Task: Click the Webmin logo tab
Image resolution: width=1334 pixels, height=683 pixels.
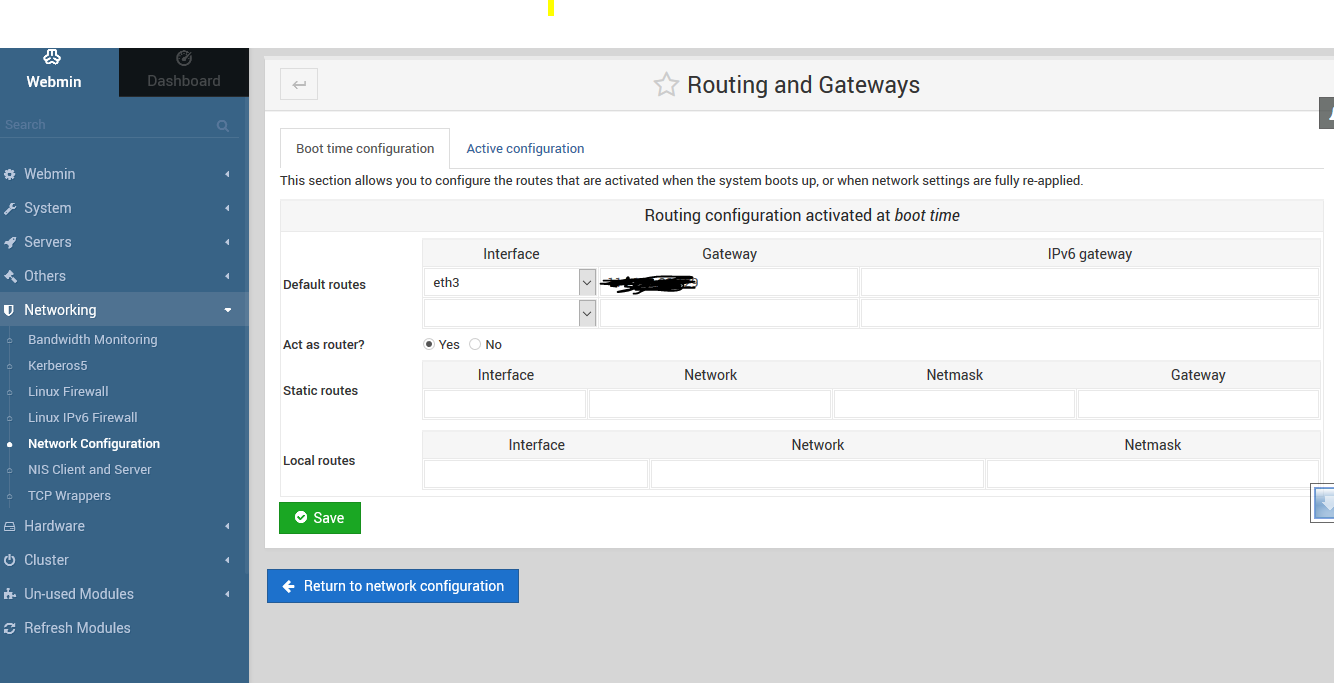Action: point(54,72)
